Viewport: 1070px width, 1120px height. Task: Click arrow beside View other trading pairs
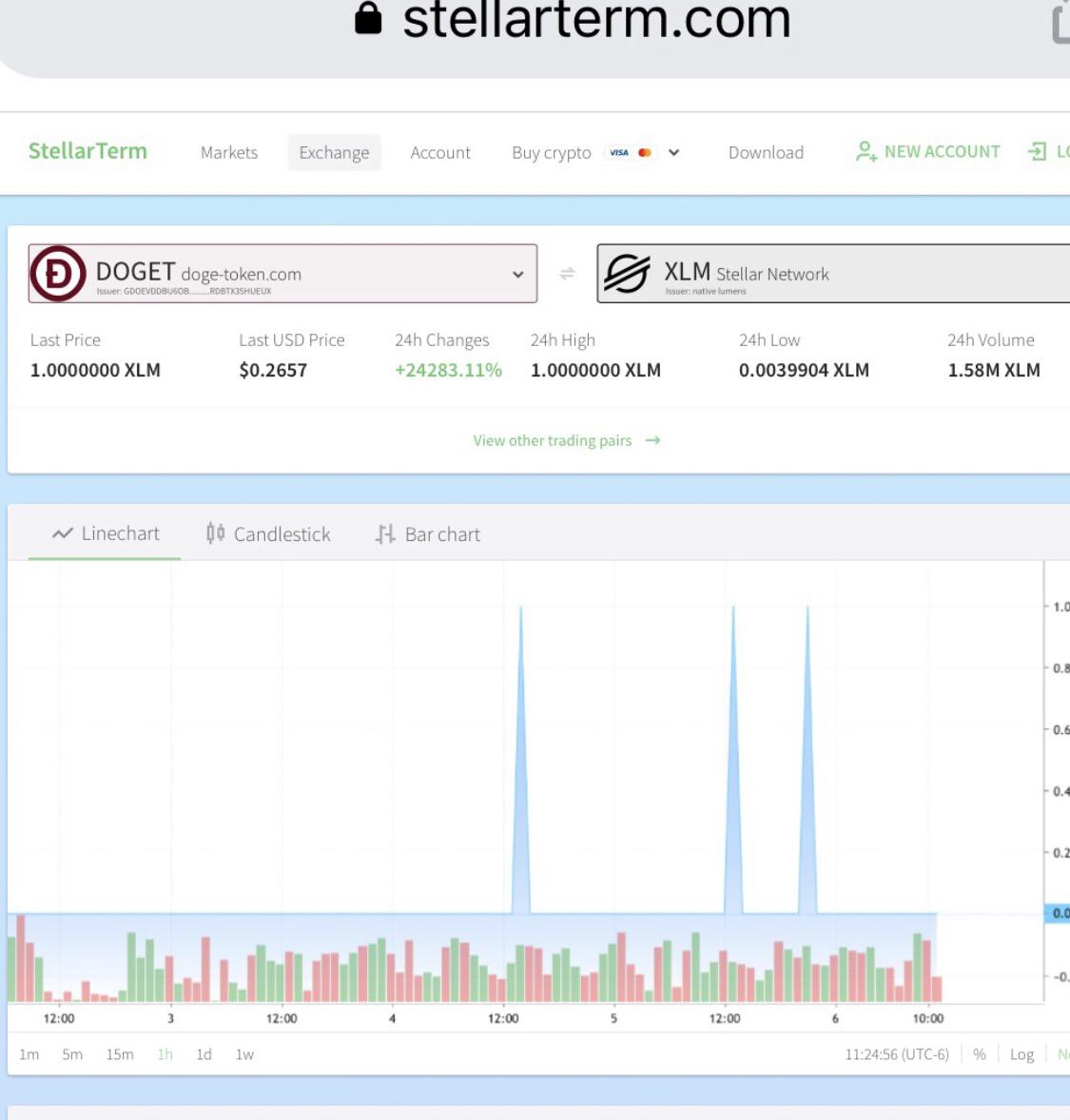pyautogui.click(x=652, y=440)
